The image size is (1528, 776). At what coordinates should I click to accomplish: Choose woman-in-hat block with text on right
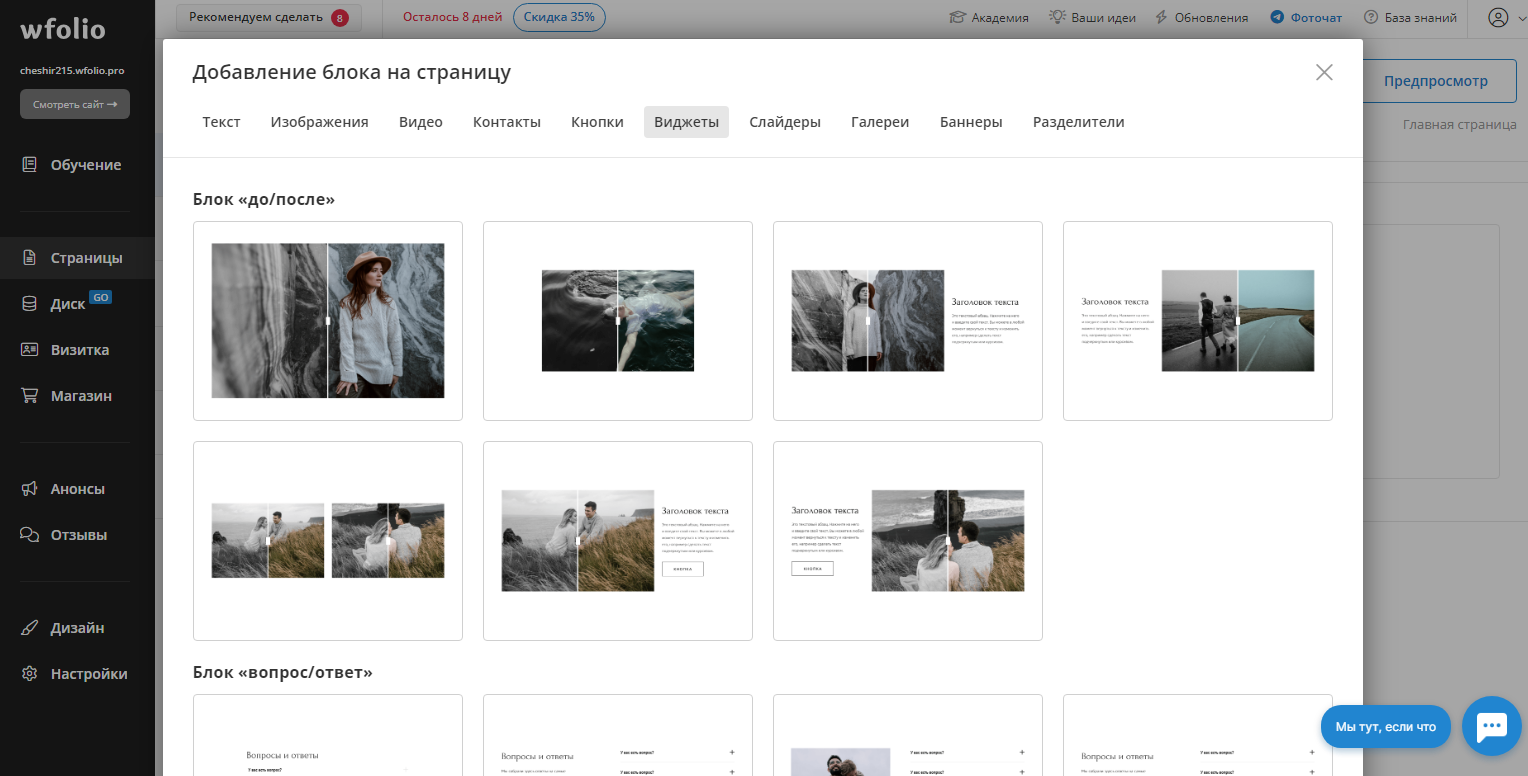click(908, 321)
